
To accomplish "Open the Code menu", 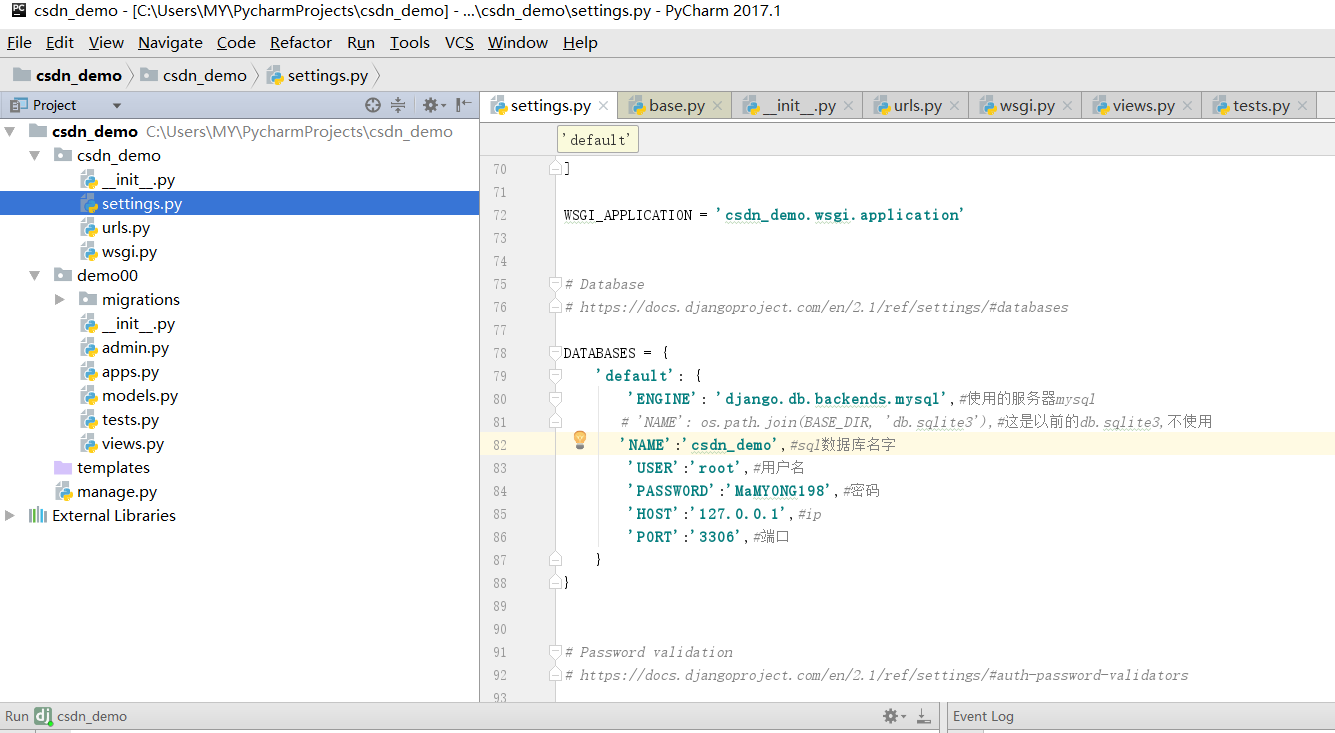I will click(236, 42).
